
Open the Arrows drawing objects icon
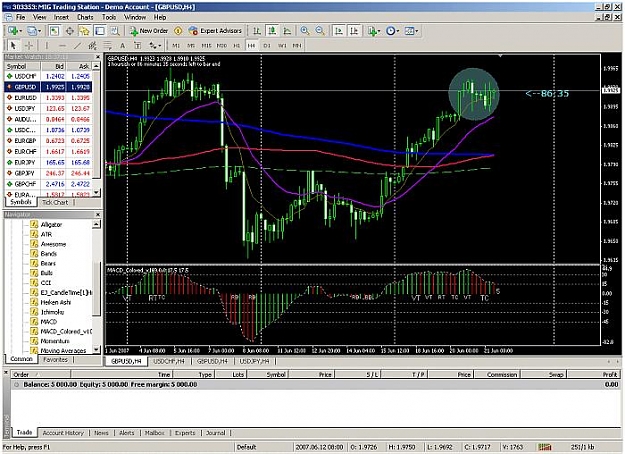click(x=153, y=45)
